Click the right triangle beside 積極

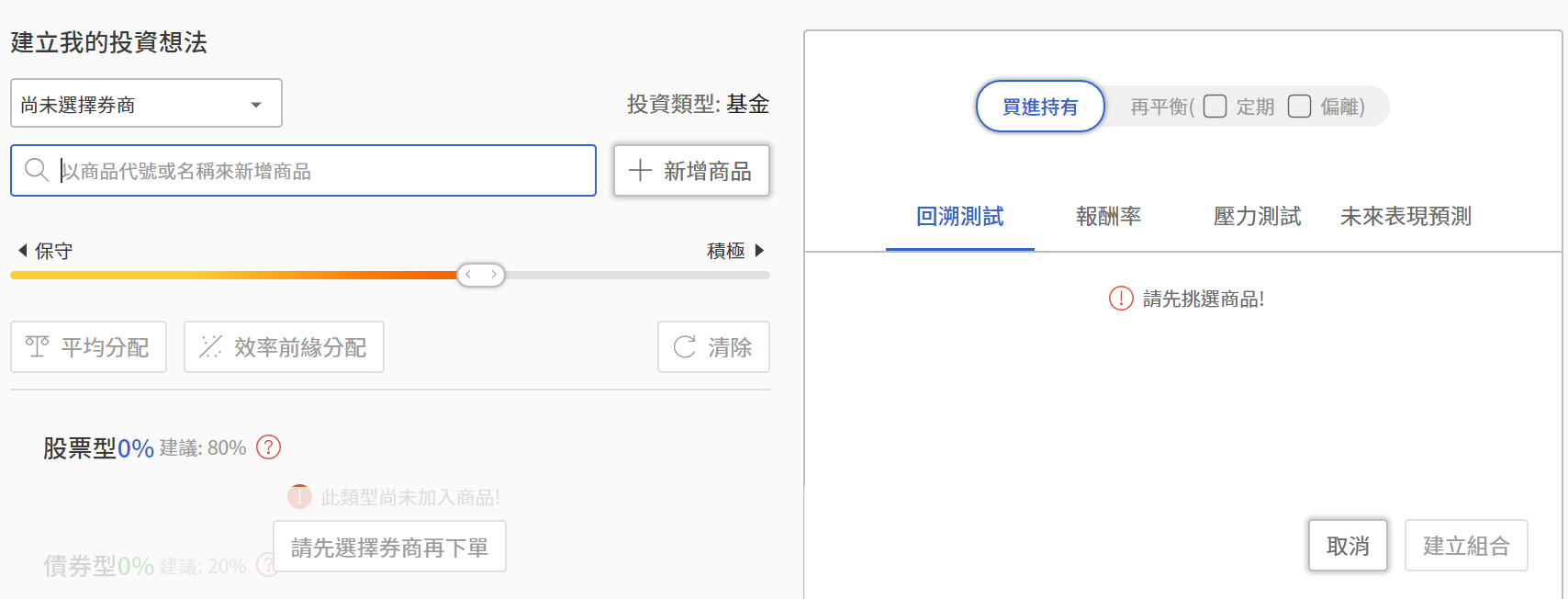point(759,250)
